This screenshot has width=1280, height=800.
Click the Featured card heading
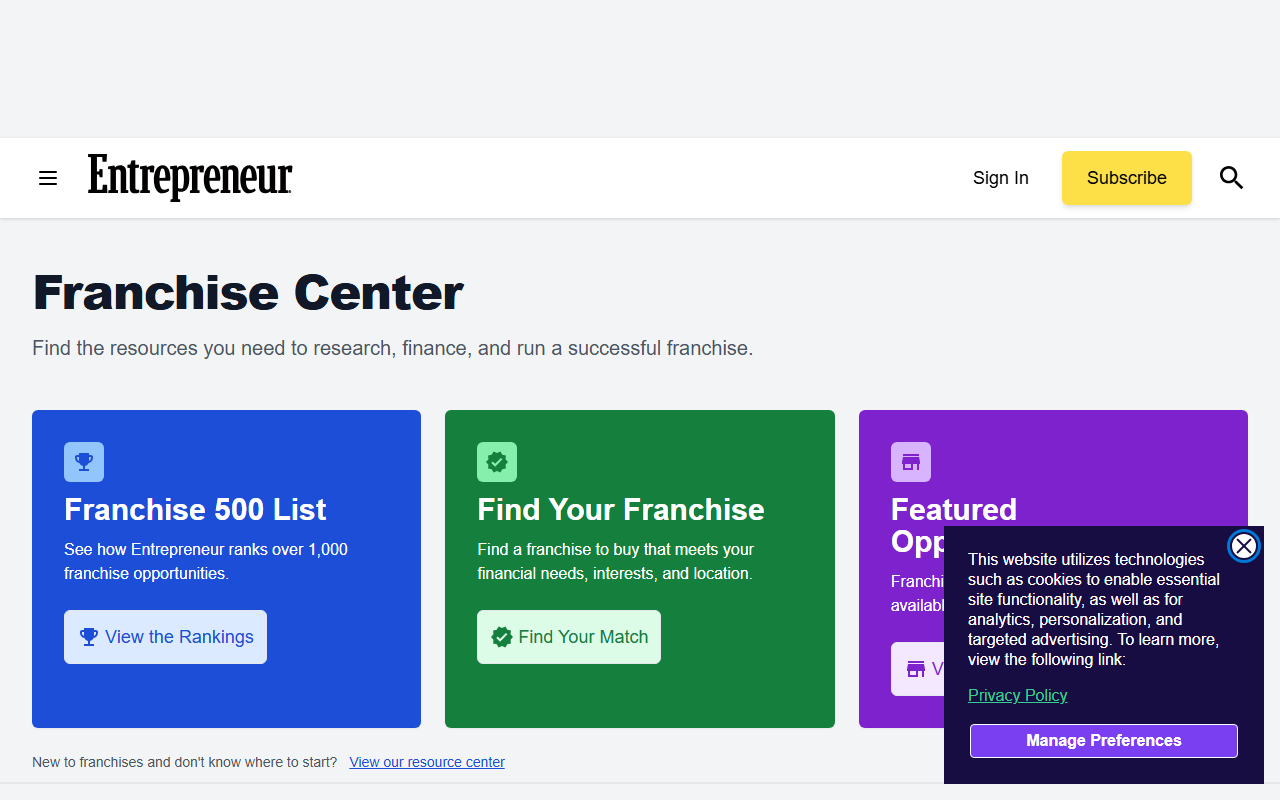pos(954,510)
